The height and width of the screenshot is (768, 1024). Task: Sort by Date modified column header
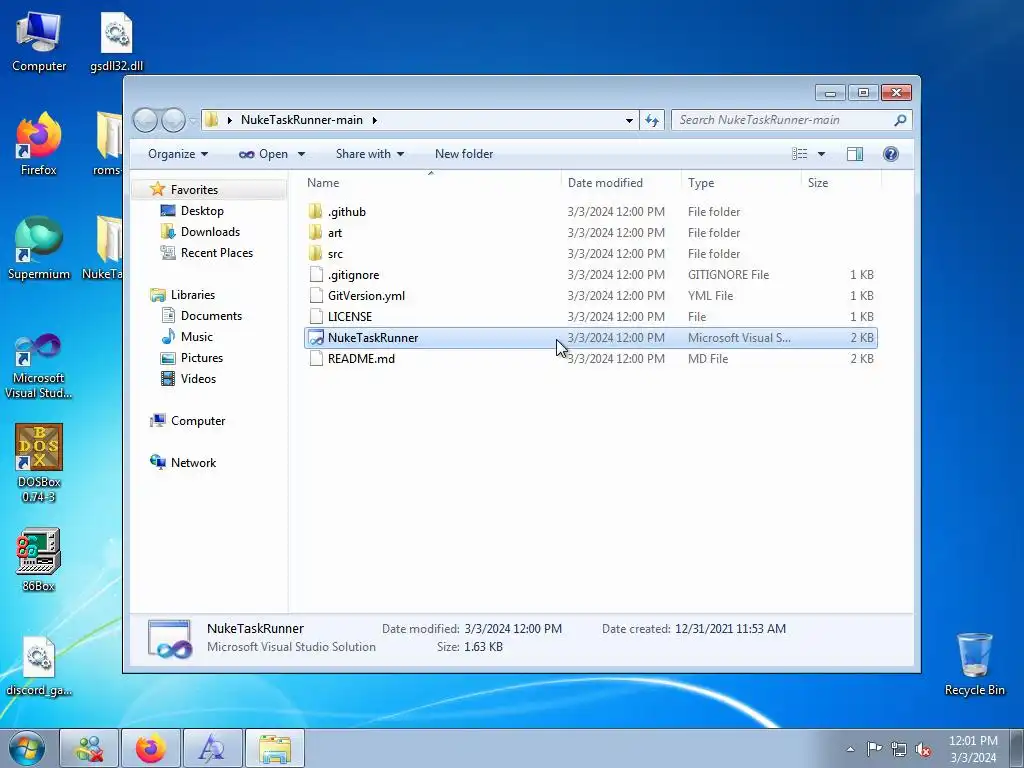coord(620,183)
